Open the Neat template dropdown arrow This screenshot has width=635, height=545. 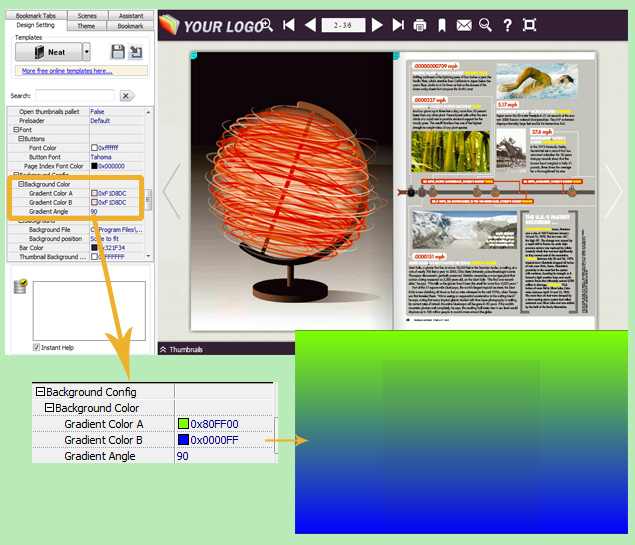(x=86, y=52)
